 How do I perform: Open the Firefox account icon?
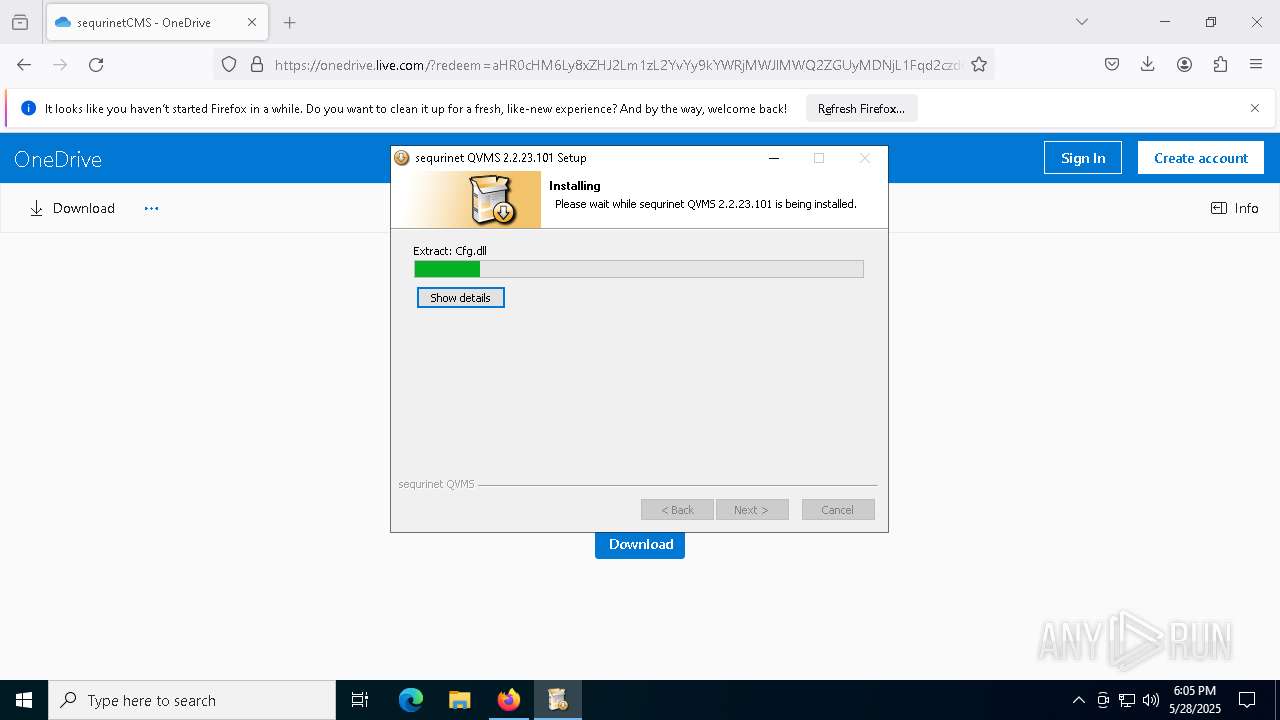(1184, 64)
